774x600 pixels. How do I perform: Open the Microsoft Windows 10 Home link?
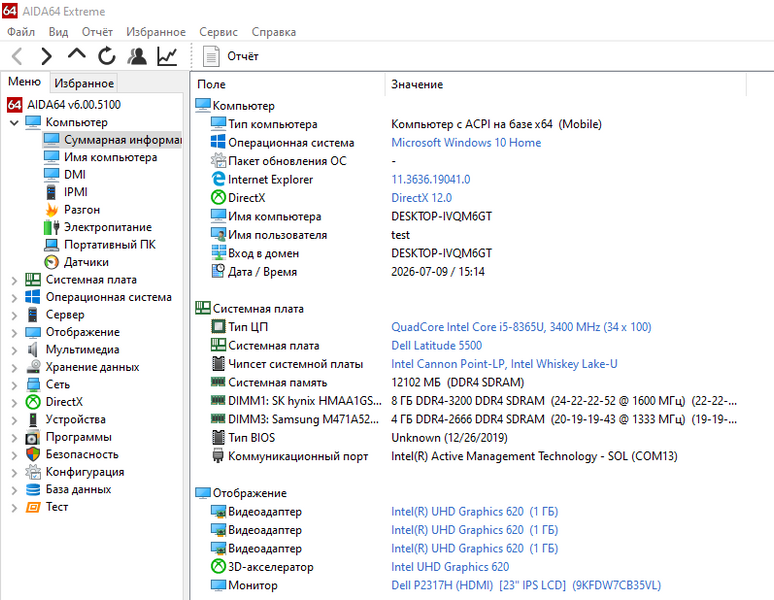pos(466,143)
